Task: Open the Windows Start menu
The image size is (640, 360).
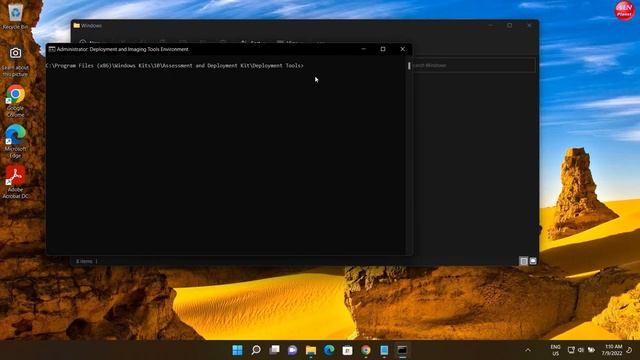Action: [237, 350]
